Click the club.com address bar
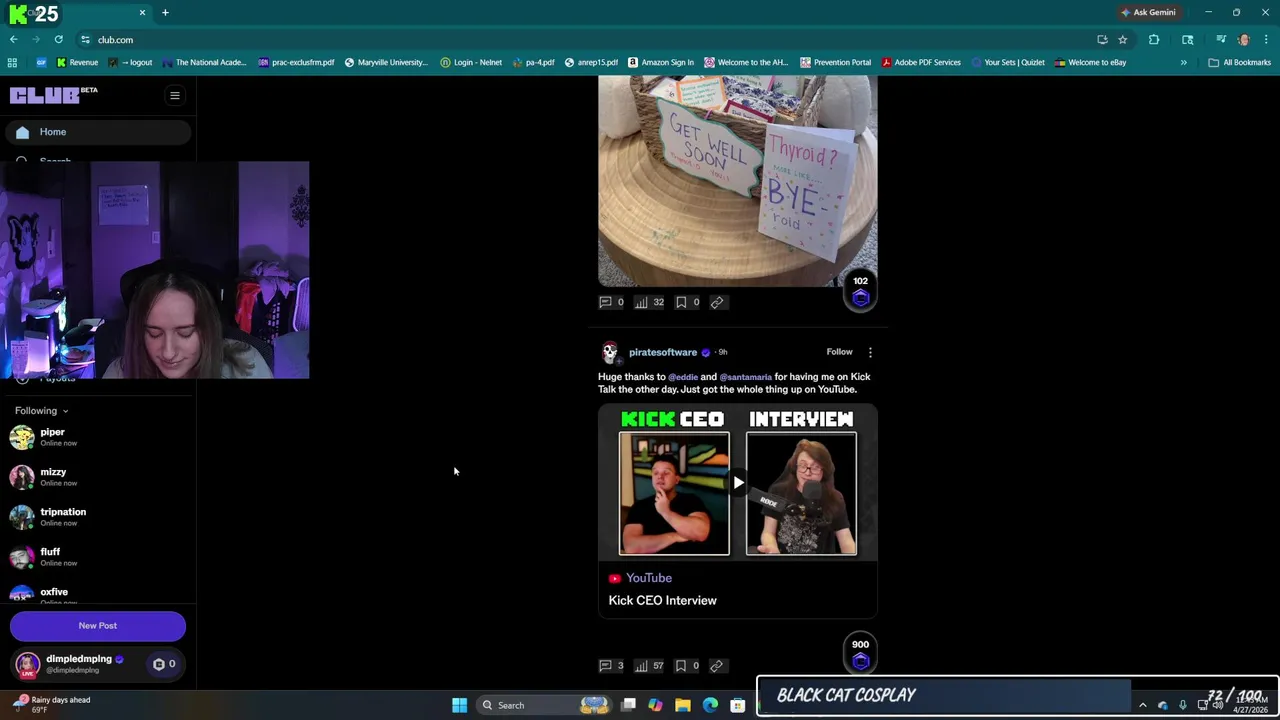 point(580,40)
